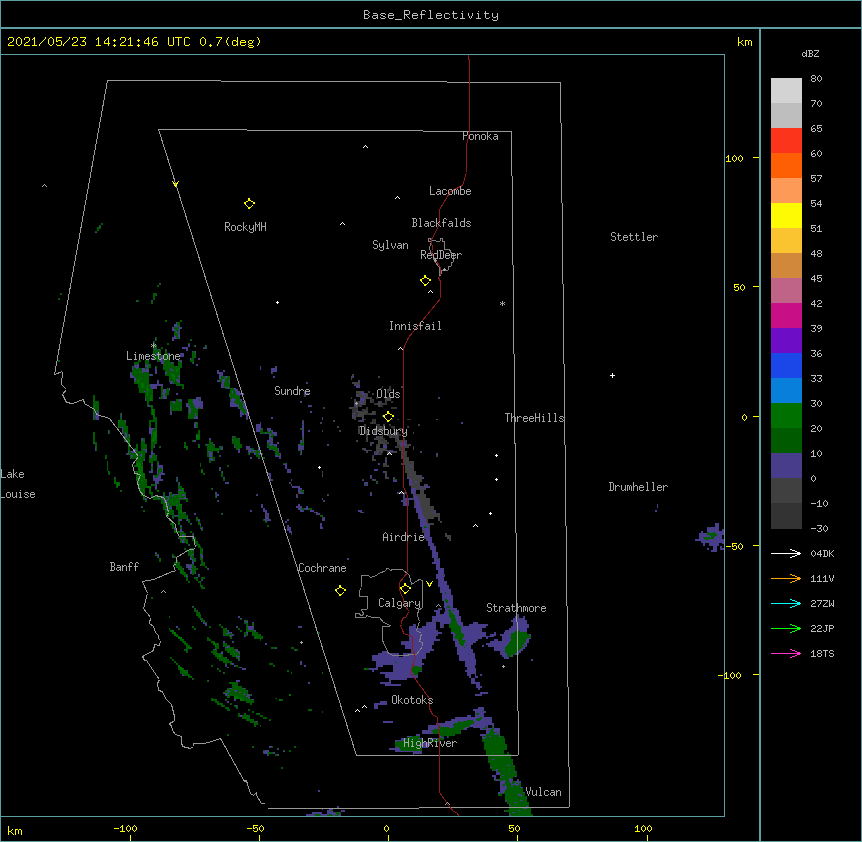862x842 pixels.
Task: Click the Banff town label
Action: 124,567
